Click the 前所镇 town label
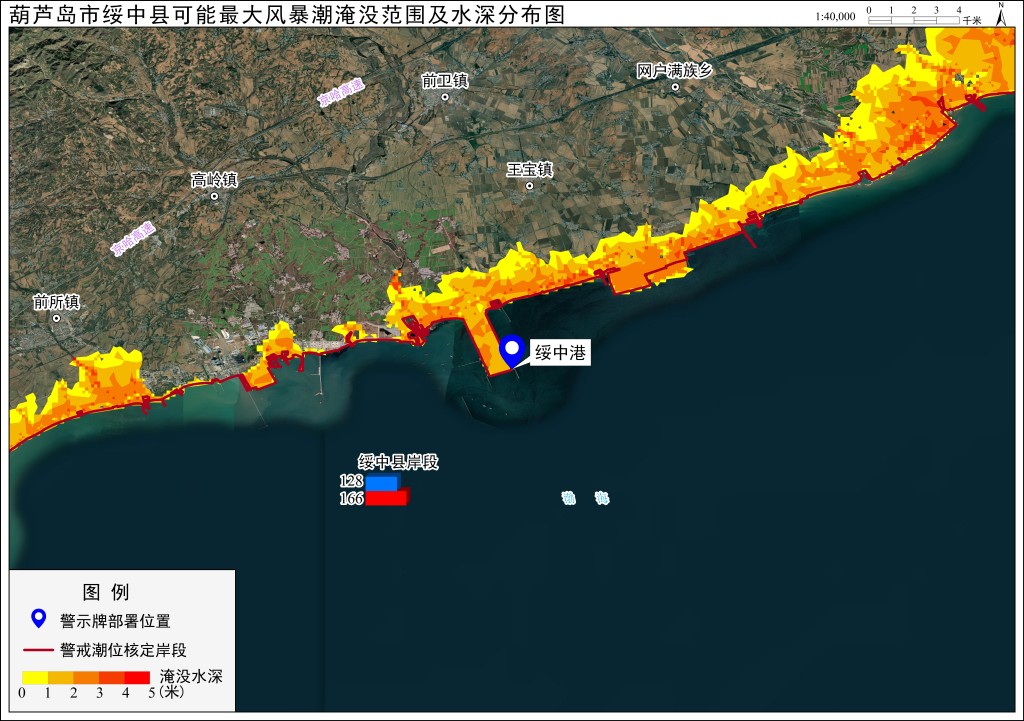Screen dimensions: 1024x721 [x=56, y=302]
